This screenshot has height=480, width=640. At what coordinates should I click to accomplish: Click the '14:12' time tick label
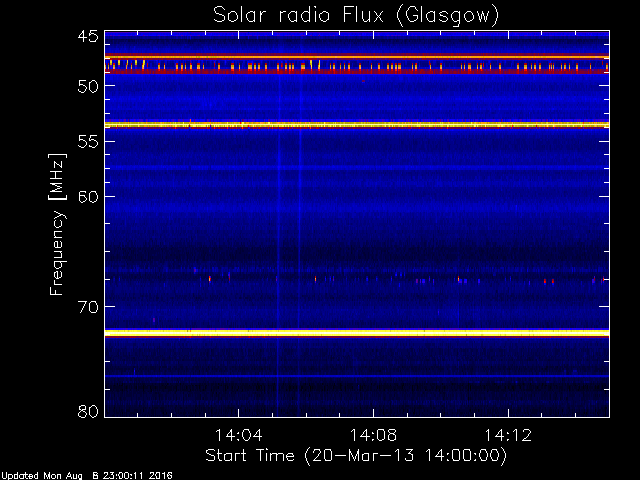coord(508,436)
